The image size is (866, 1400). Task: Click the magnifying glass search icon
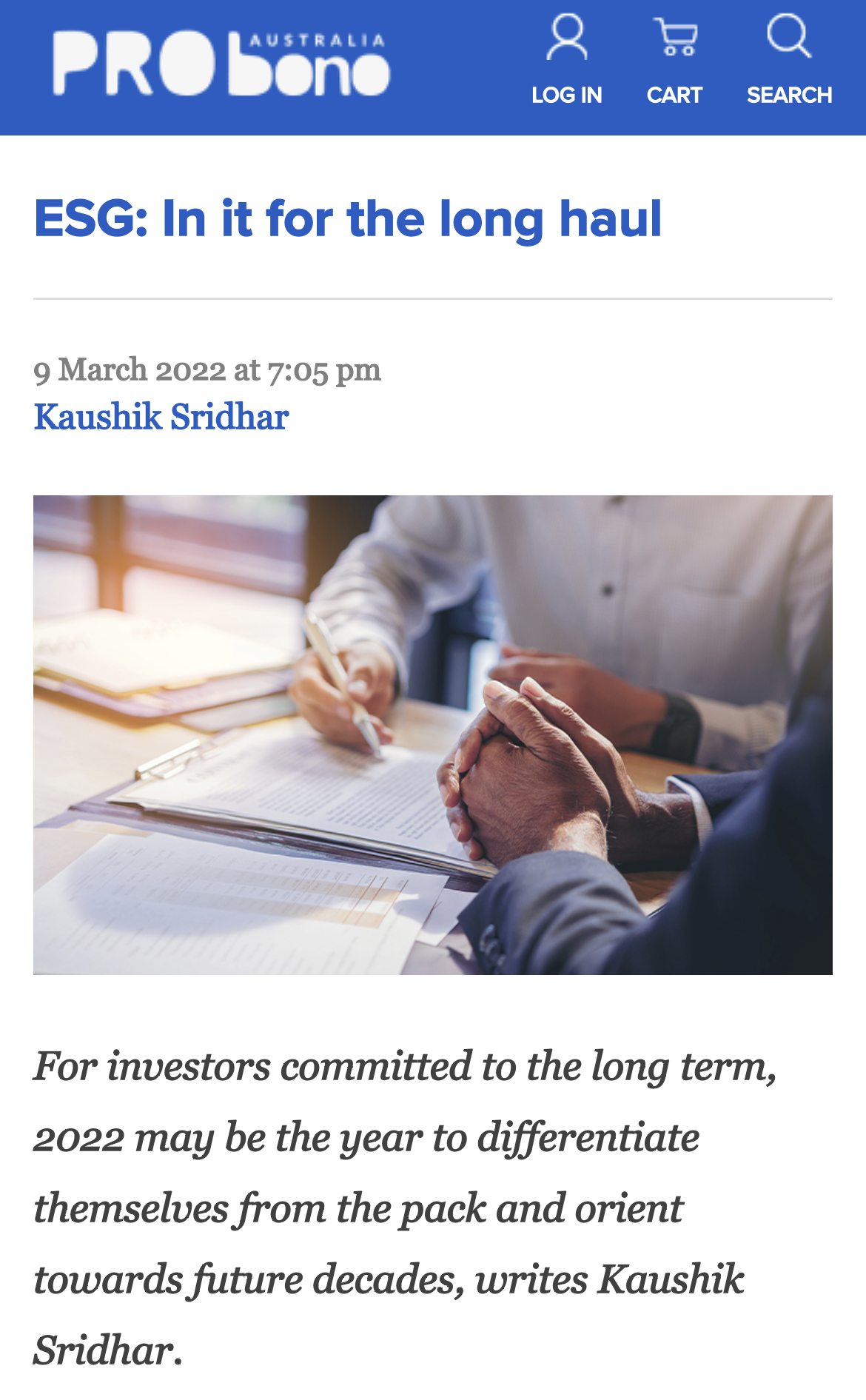789,36
